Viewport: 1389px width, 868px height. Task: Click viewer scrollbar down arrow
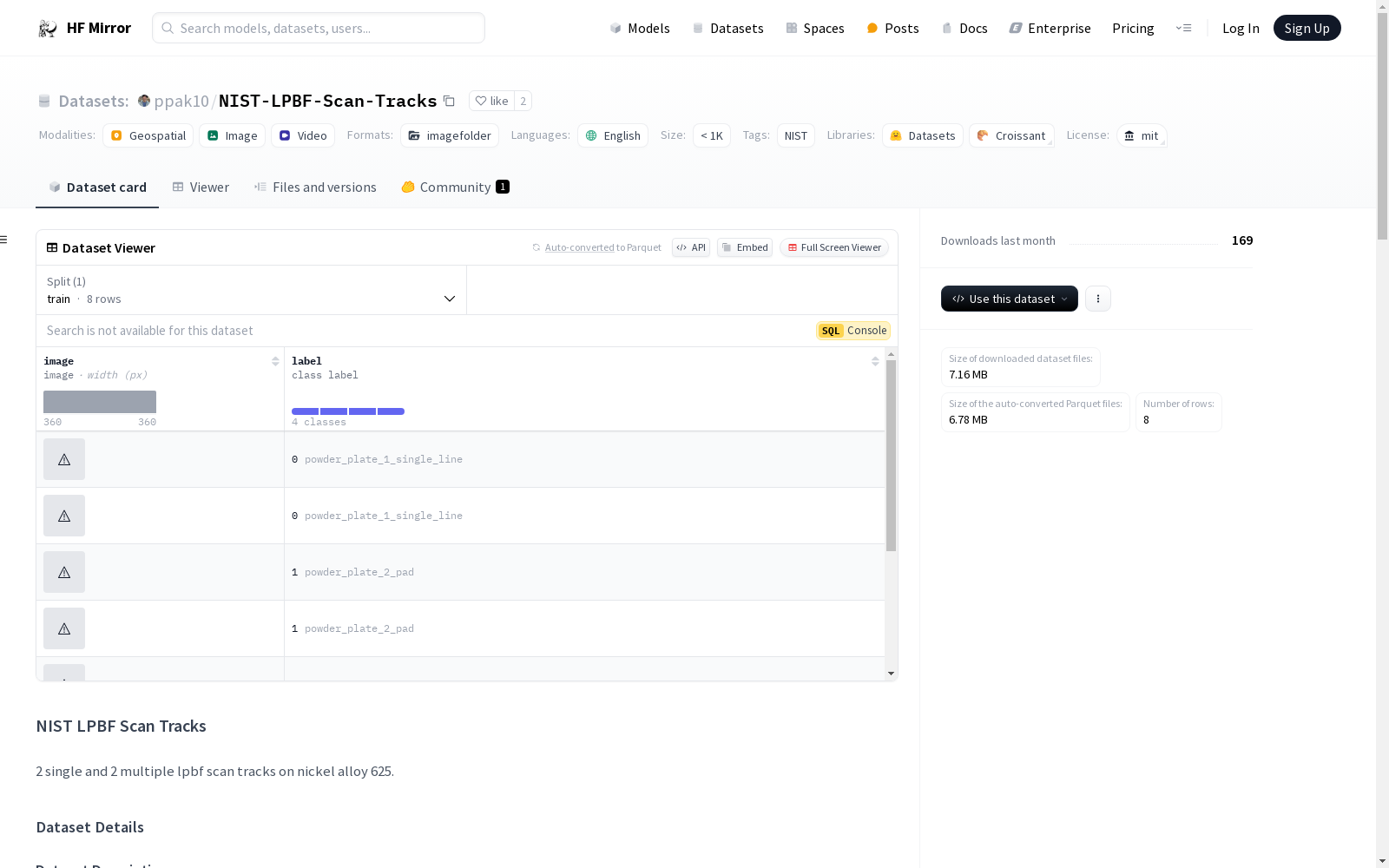(891, 674)
